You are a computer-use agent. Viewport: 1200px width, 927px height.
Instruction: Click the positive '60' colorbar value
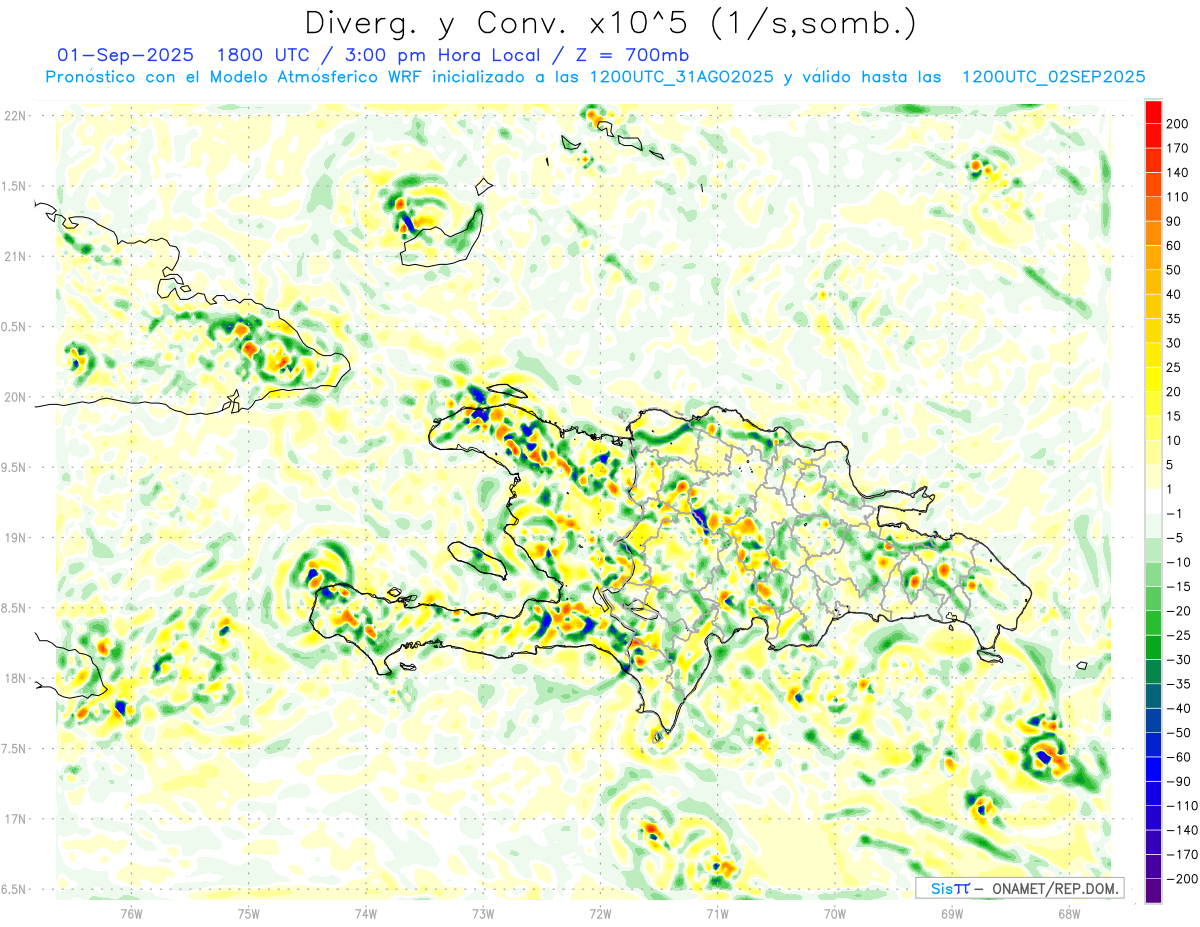pyautogui.click(x=1175, y=246)
